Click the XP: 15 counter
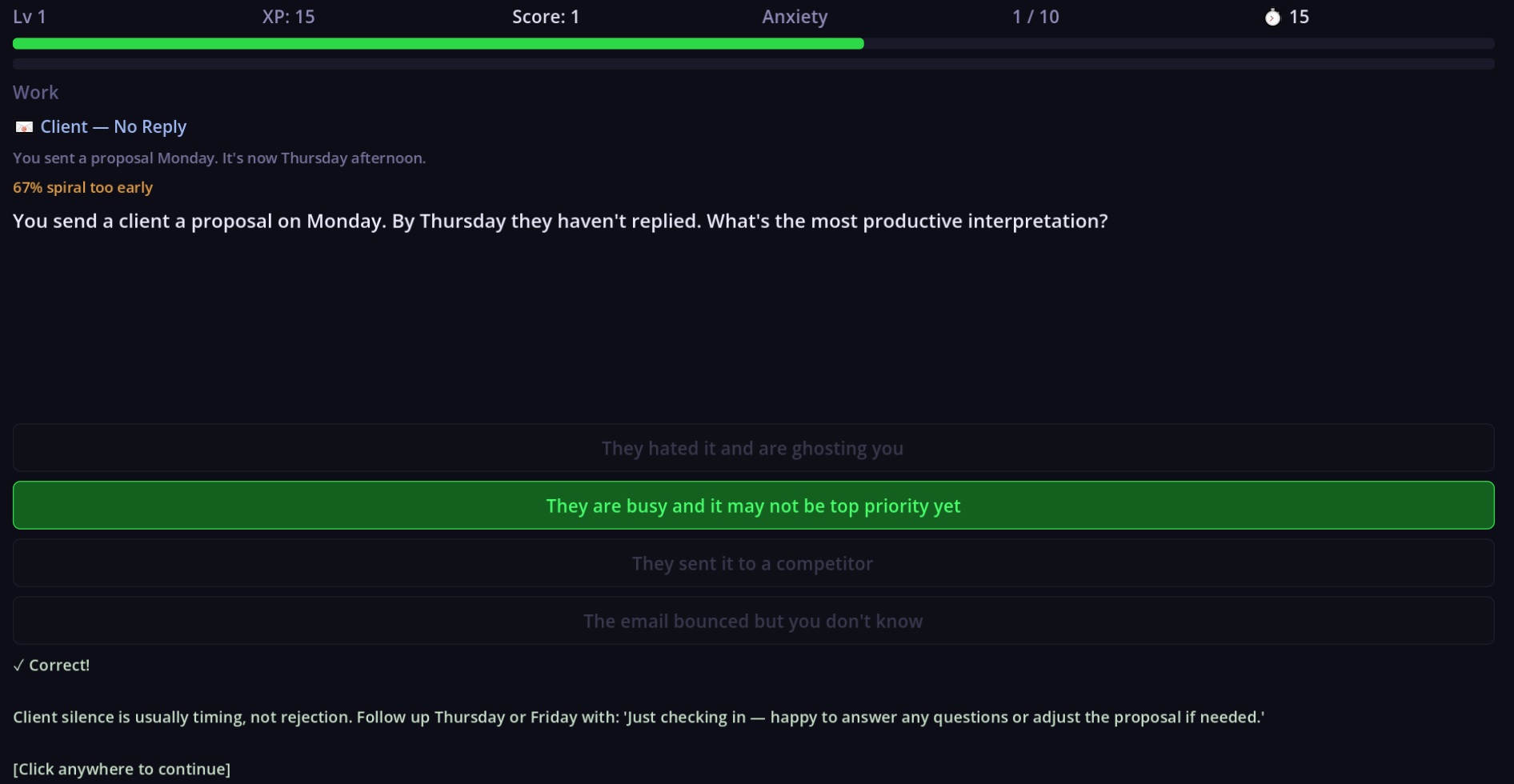Viewport: 1514px width, 784px height. click(288, 17)
